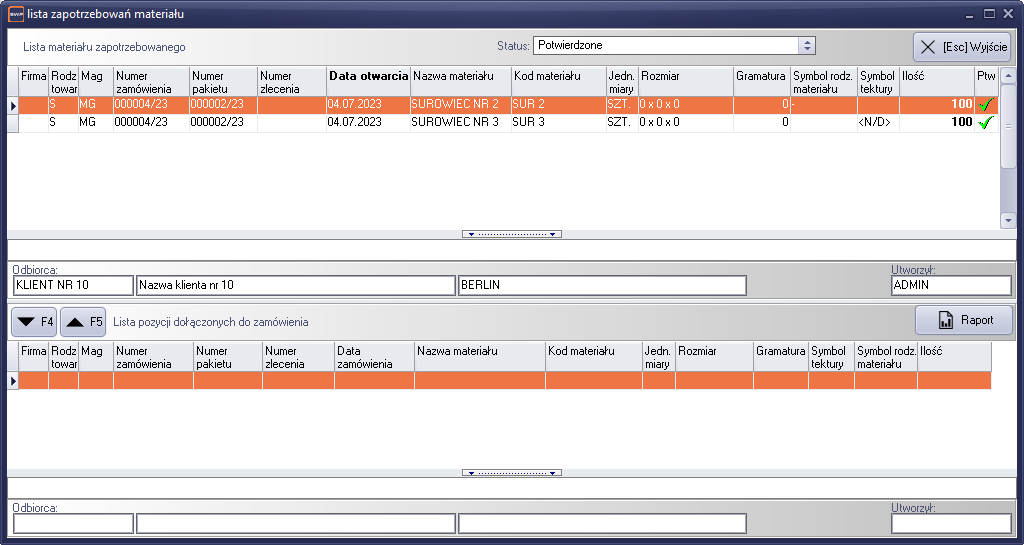
Task: Click the row indicator arrow of first upper row
Action: click(13, 105)
